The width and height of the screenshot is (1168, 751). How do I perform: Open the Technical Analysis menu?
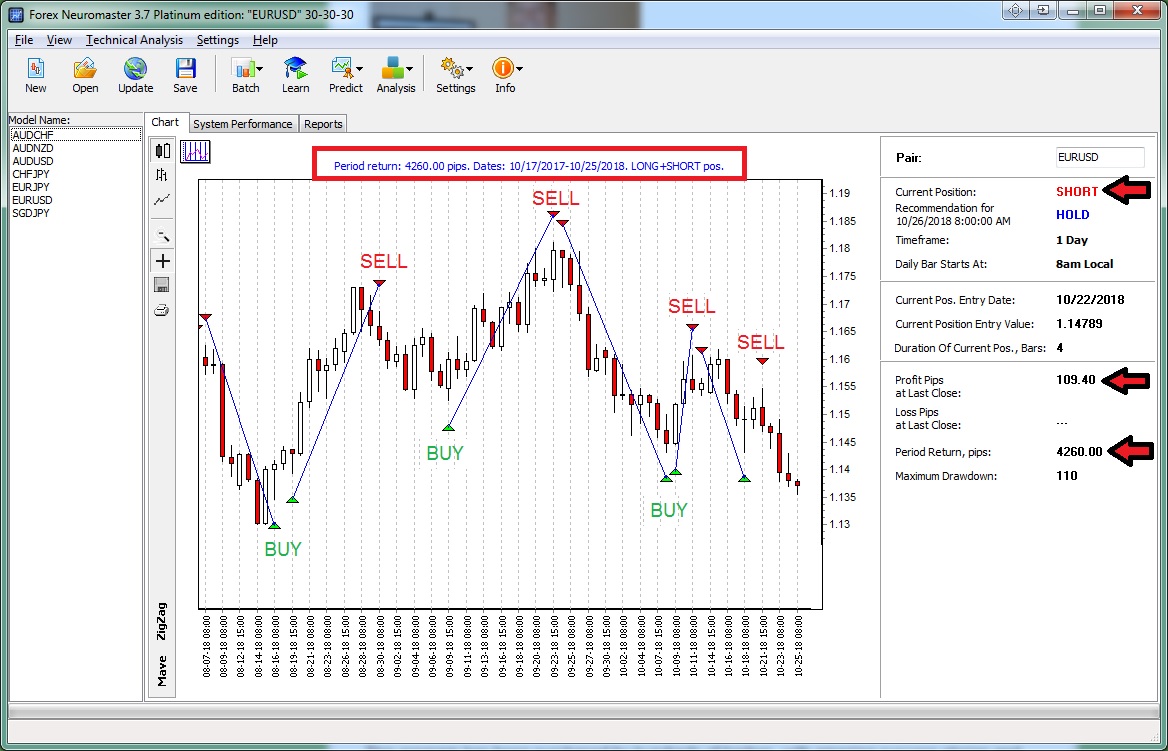click(134, 40)
